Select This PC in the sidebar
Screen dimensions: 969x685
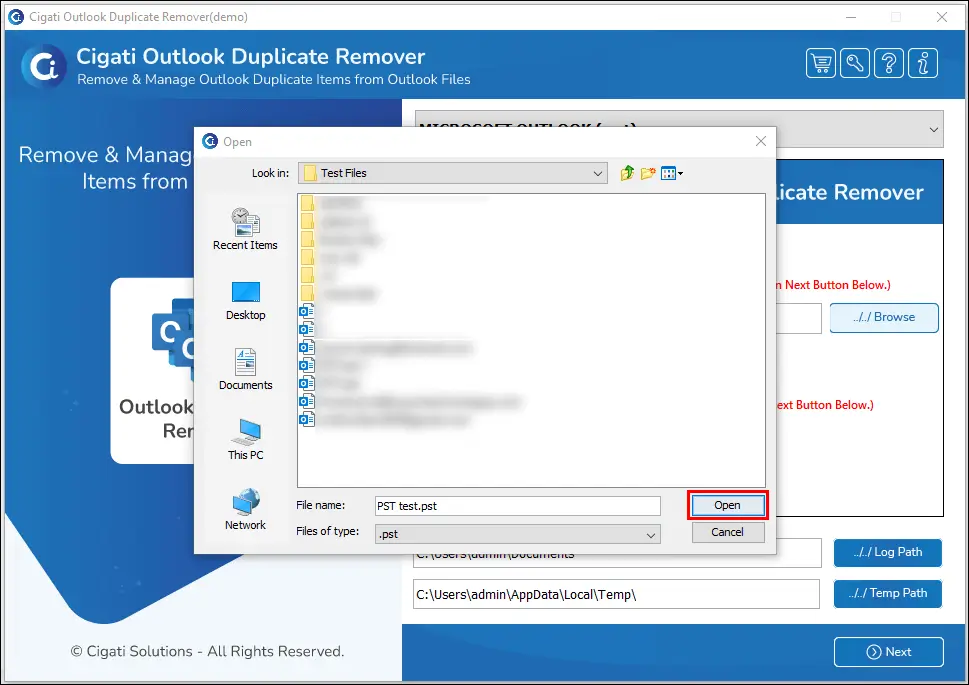point(245,440)
